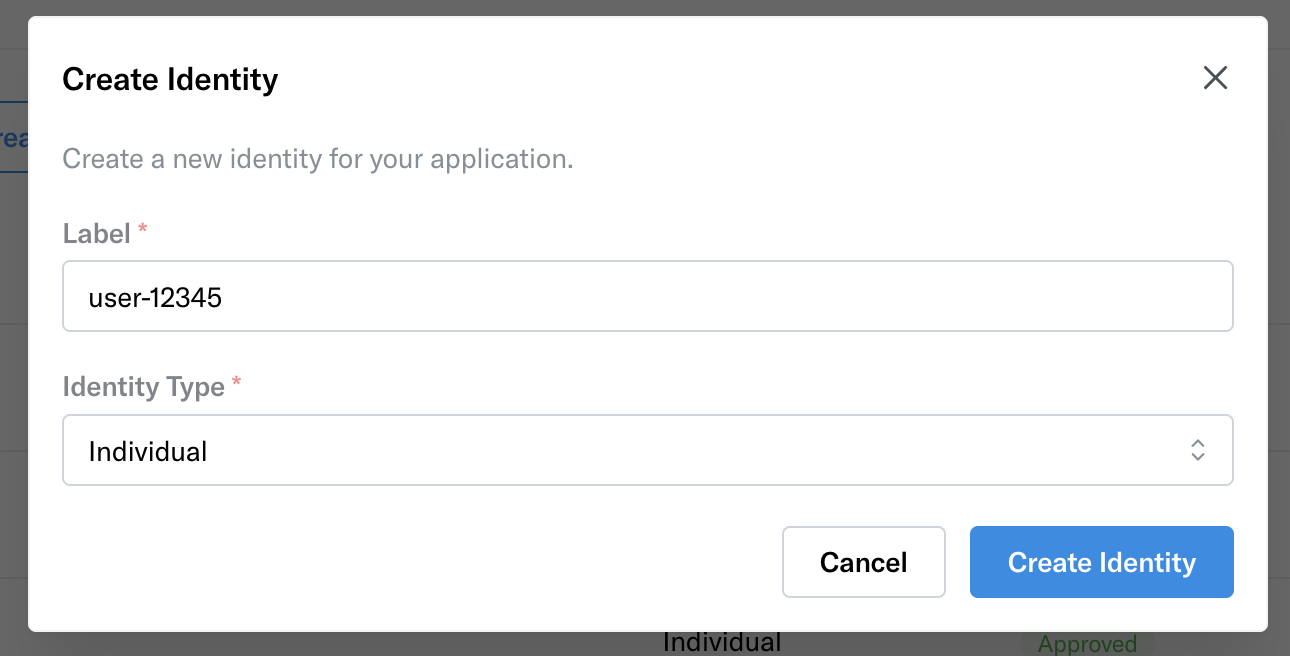This screenshot has width=1290, height=656.
Task: Click the dimmed backdrop above the dialog
Action: pos(645,8)
